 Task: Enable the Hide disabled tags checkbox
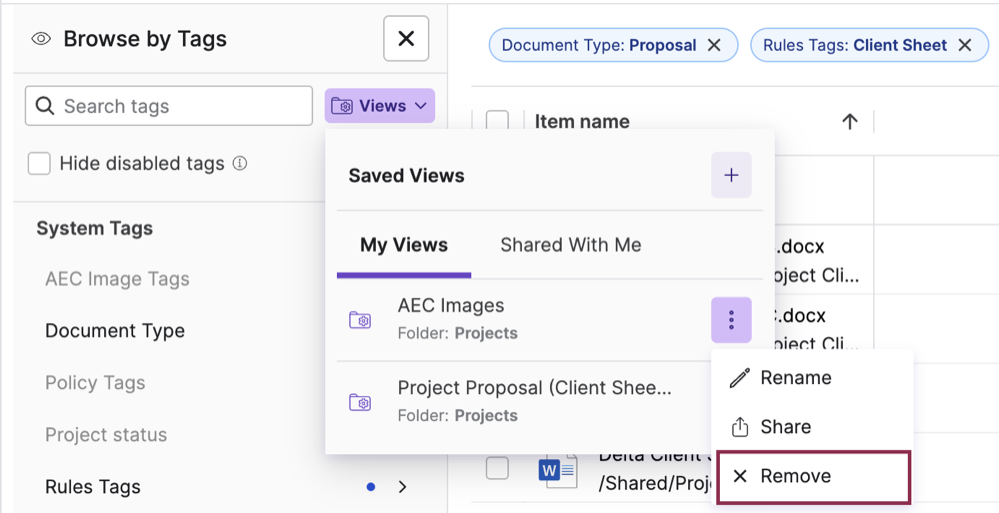point(39,163)
